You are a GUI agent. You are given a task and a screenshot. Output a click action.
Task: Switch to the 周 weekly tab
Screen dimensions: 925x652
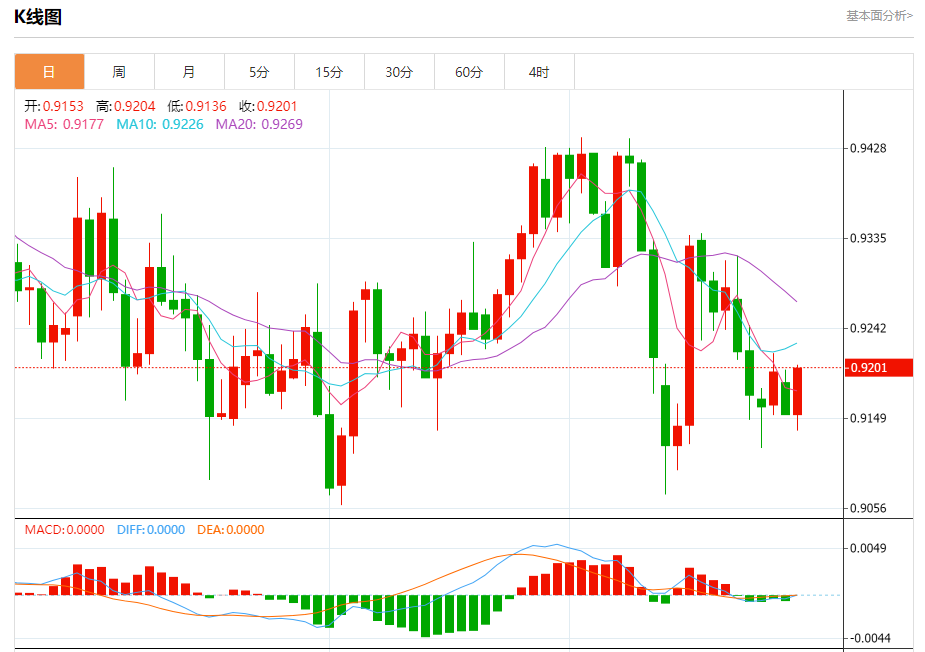pos(119,72)
